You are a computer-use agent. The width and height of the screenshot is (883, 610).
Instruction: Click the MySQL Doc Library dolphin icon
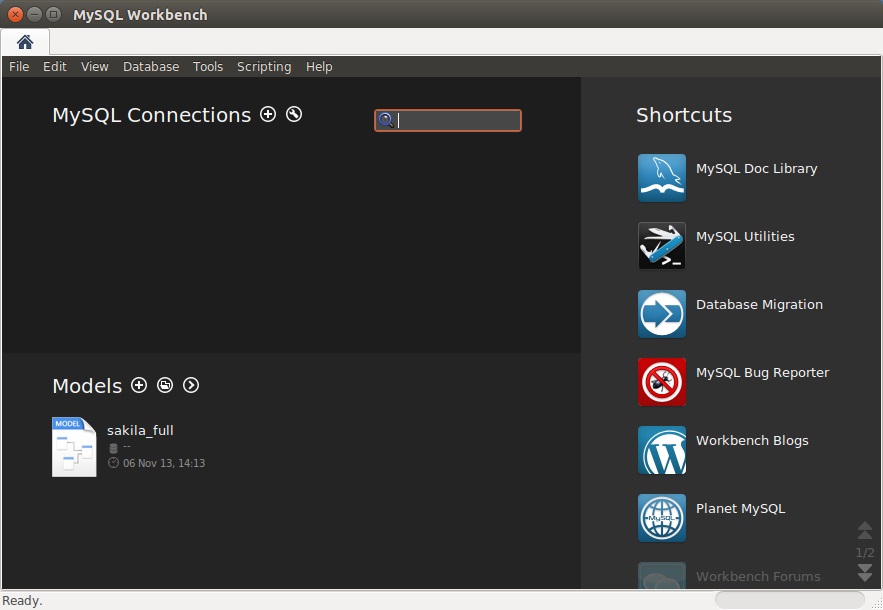[662, 178]
